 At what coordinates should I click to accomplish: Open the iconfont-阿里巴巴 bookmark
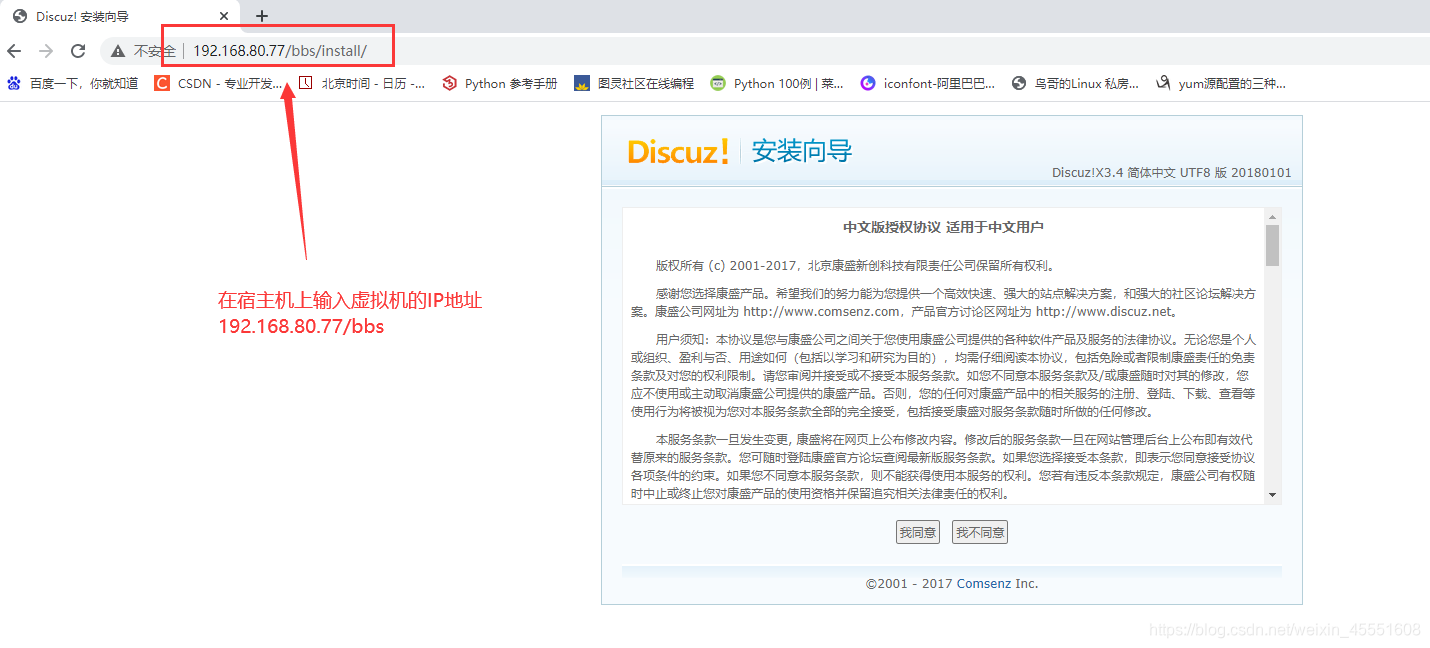928,84
